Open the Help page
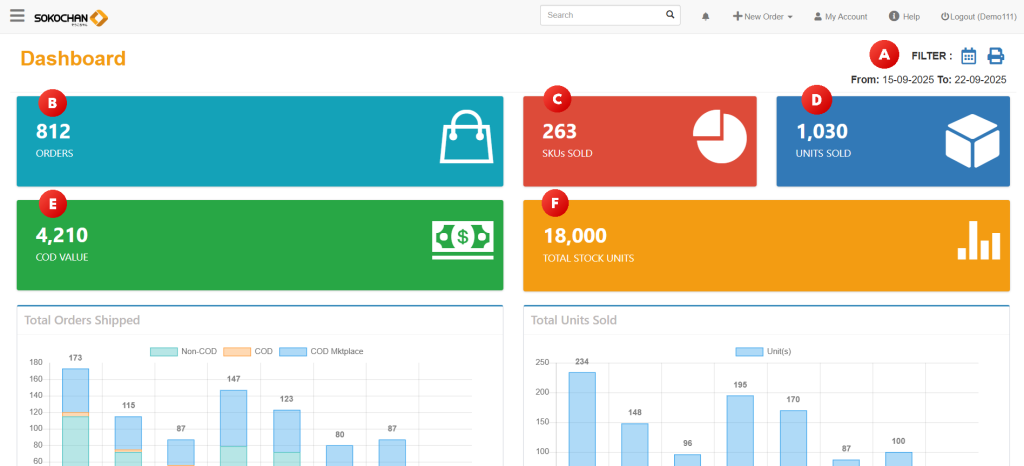The height and width of the screenshot is (466, 1024). point(904,17)
